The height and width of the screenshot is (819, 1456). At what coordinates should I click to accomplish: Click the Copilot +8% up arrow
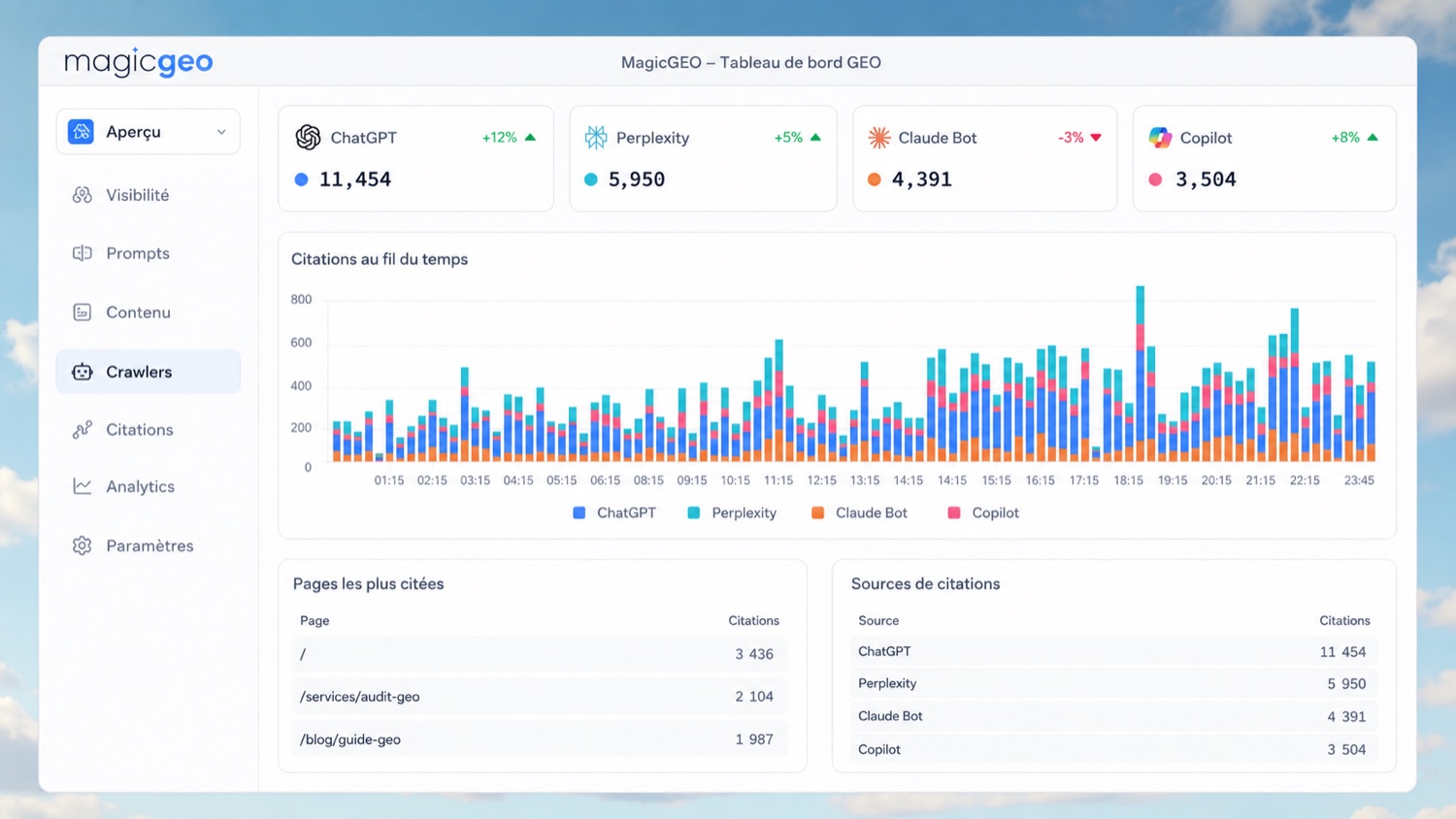1373,138
